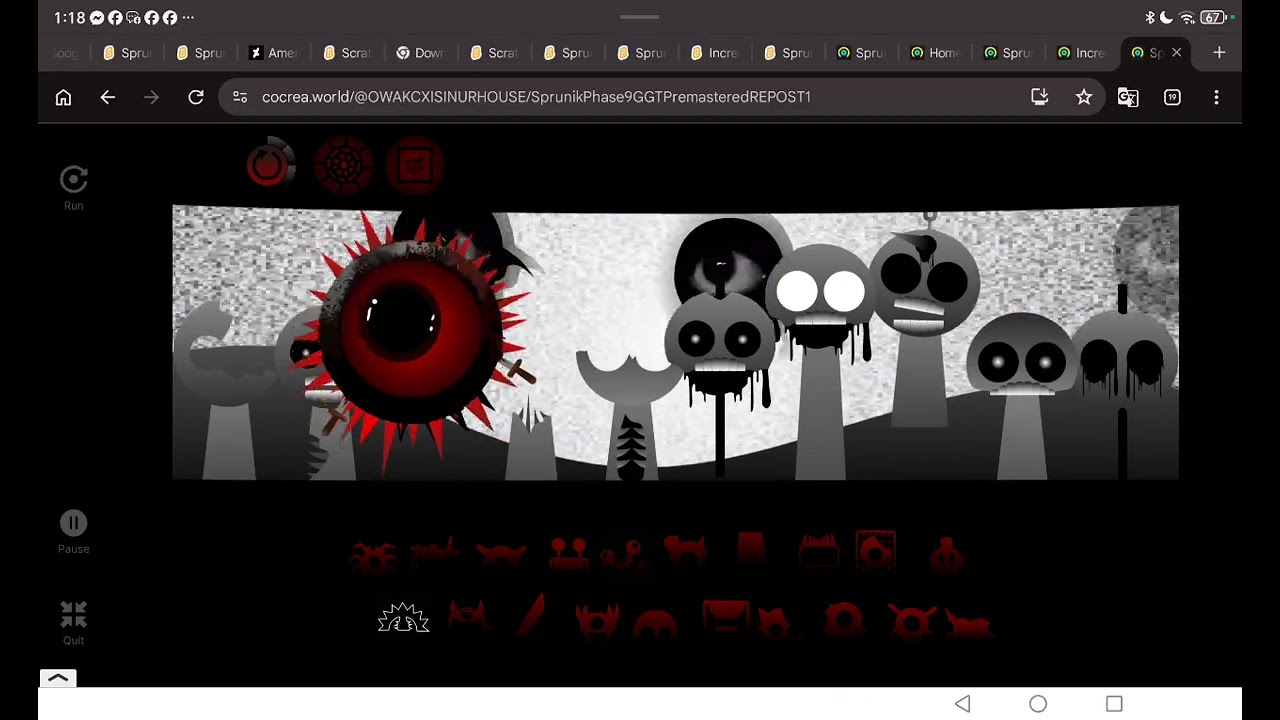The image size is (1280, 720).
Task: Click the browser Home icon
Action: pos(63,97)
